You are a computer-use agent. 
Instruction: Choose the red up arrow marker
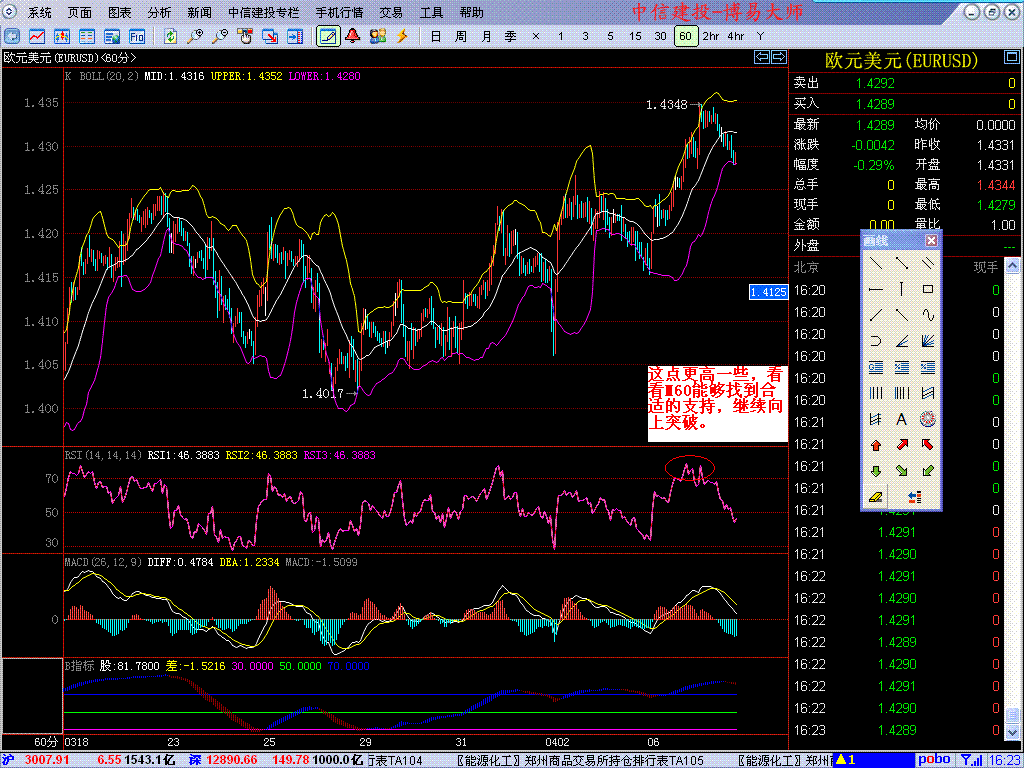[x=876, y=445]
